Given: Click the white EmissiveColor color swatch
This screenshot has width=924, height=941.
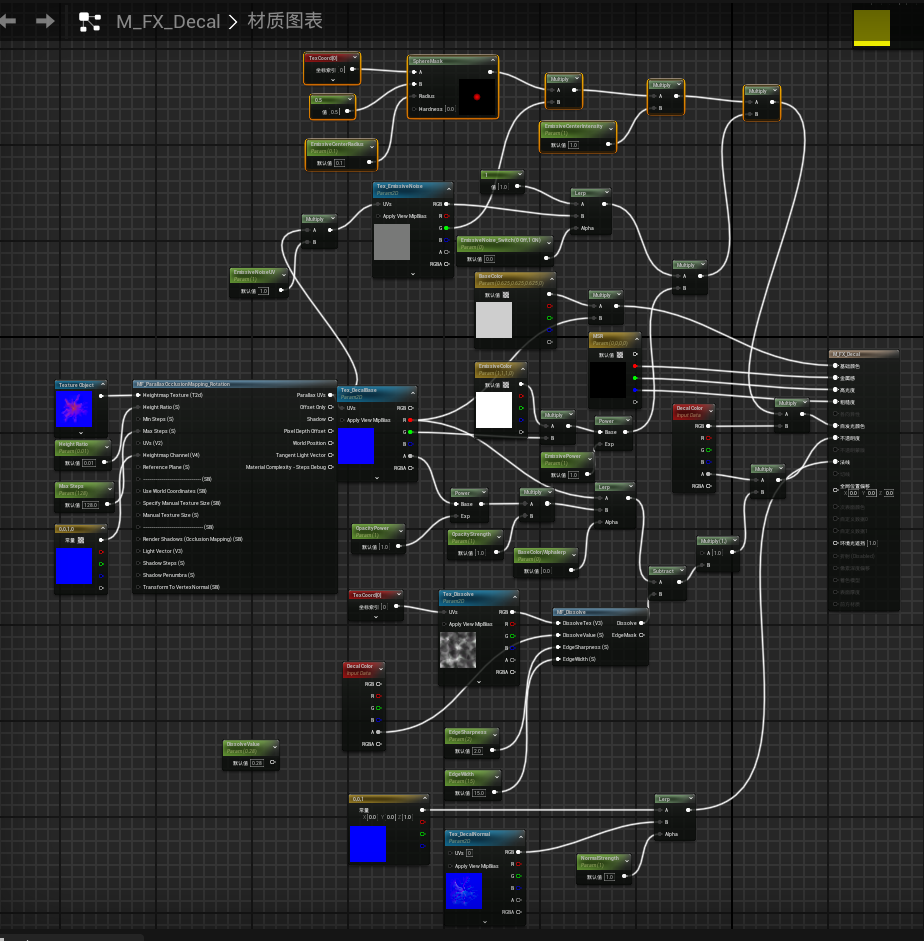Looking at the screenshot, I should [x=493, y=410].
